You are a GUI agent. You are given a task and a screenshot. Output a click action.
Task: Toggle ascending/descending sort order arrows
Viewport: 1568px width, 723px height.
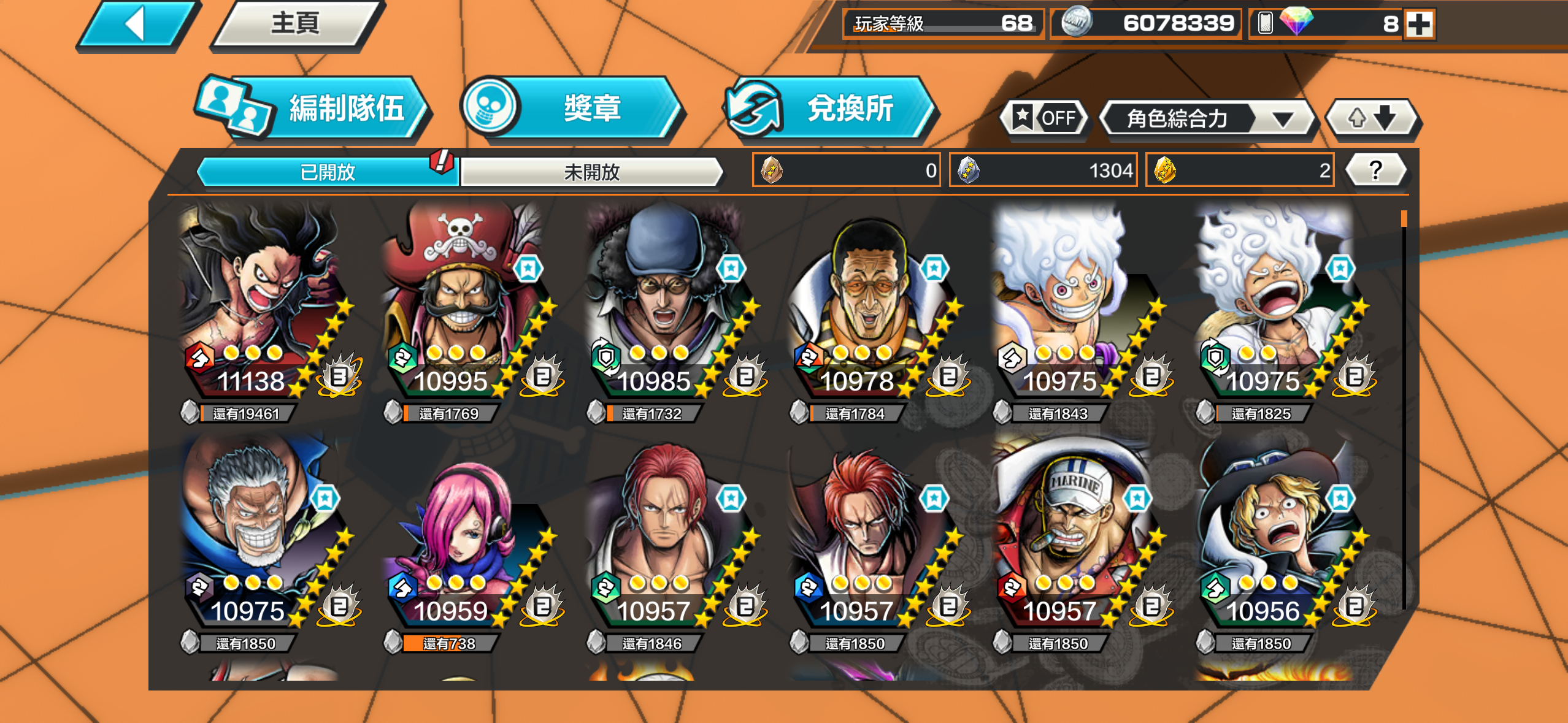(1372, 117)
